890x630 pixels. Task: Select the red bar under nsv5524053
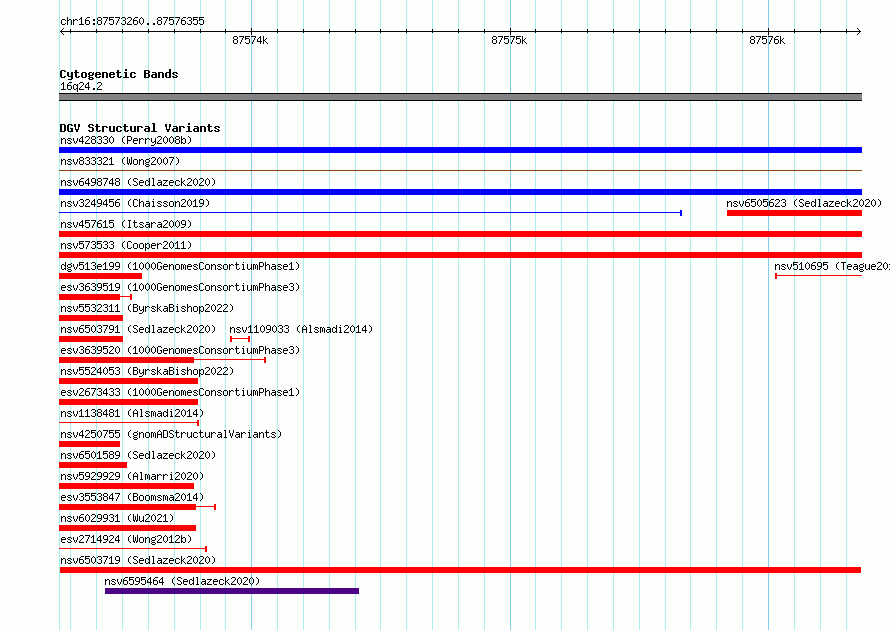pyautogui.click(x=128, y=381)
